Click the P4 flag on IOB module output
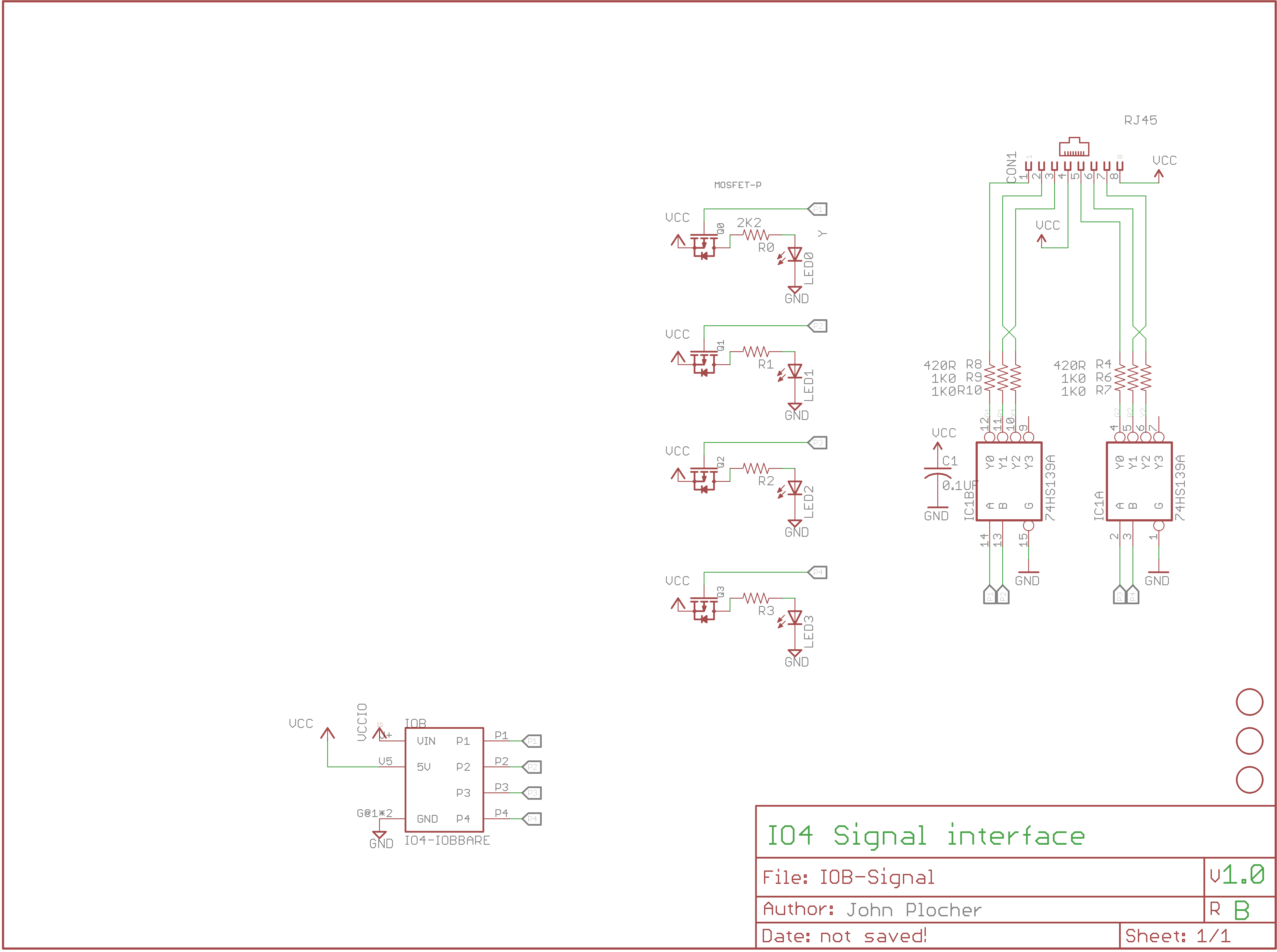The height and width of the screenshot is (952, 1277). click(532, 819)
